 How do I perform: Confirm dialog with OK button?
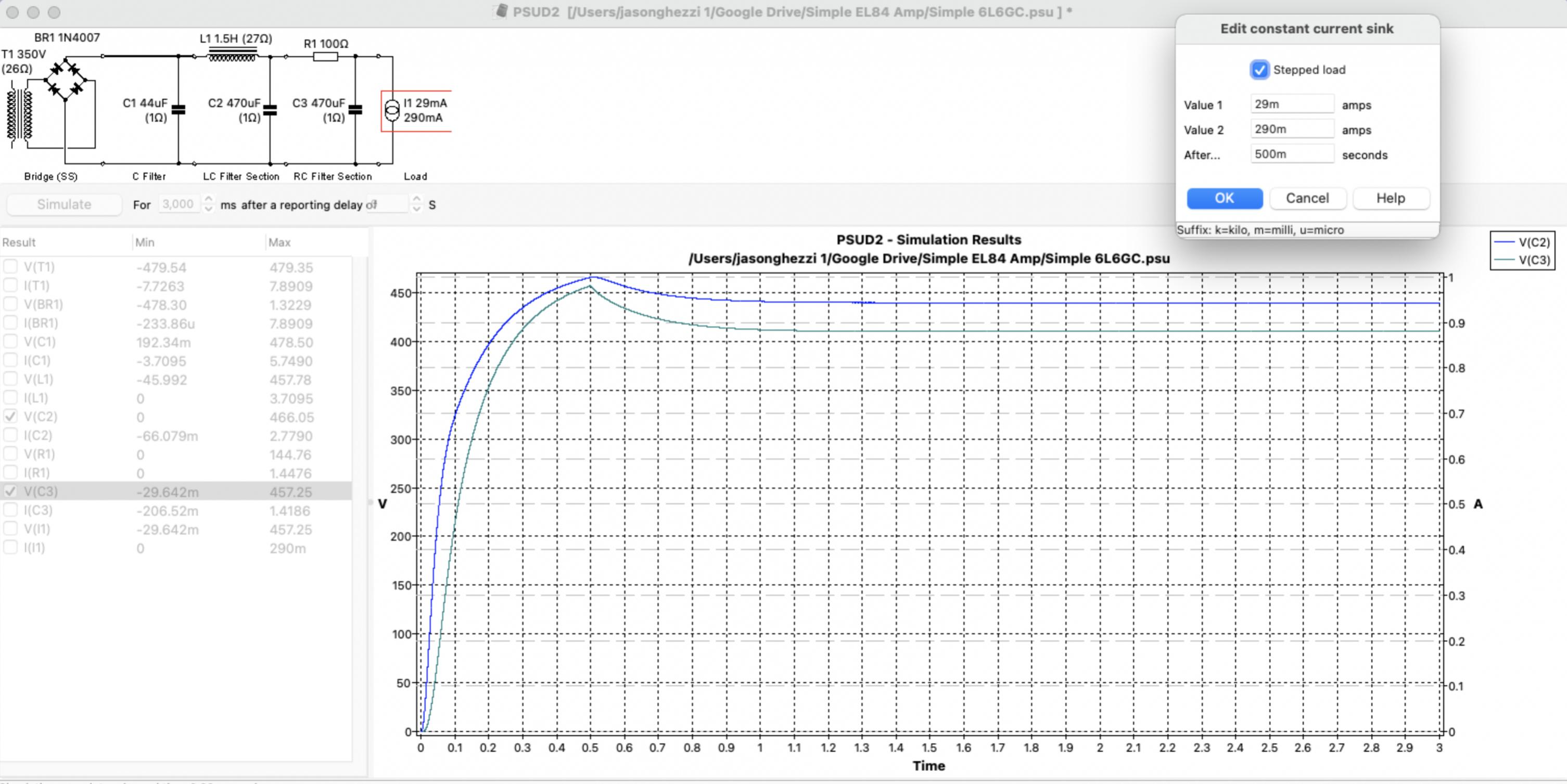(x=1225, y=198)
